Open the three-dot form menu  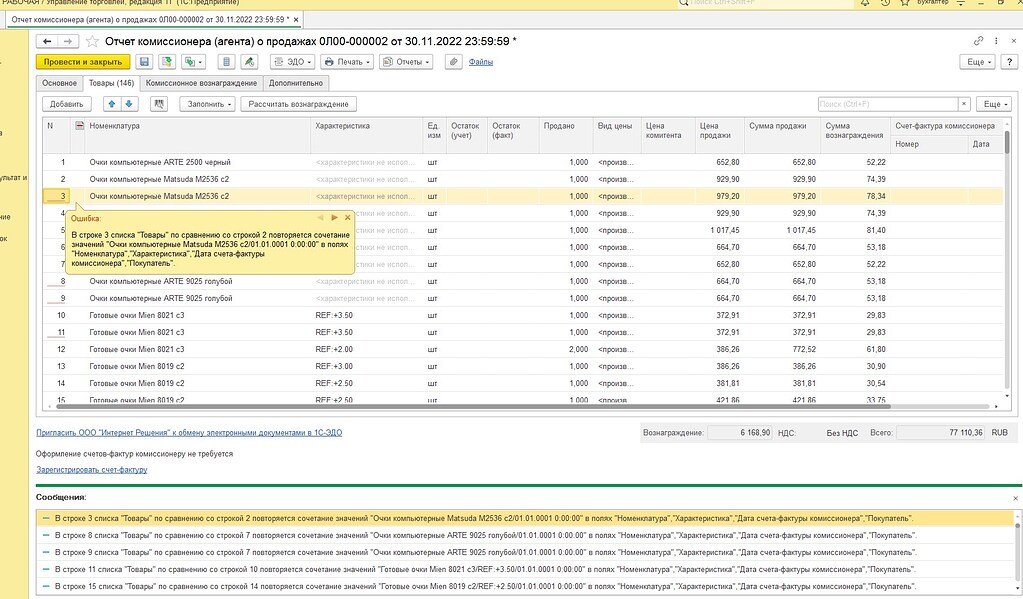coord(996,40)
